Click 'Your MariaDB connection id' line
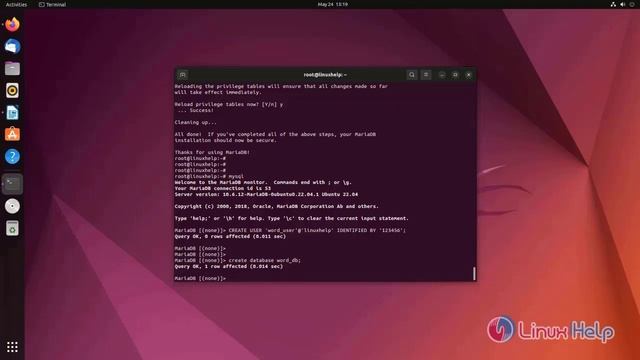This screenshot has width=640, height=360. pos(222,189)
